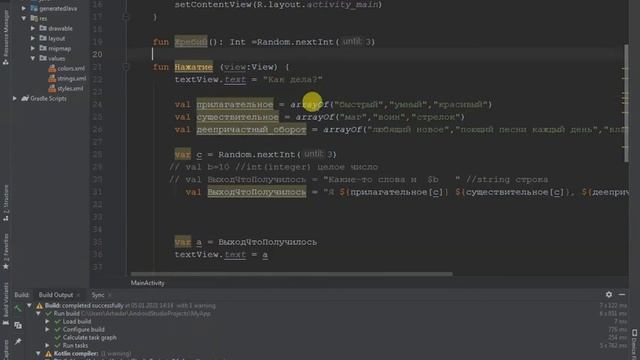Click the существительное variable declaration
The image size is (640, 360).
pyautogui.click(x=238, y=117)
